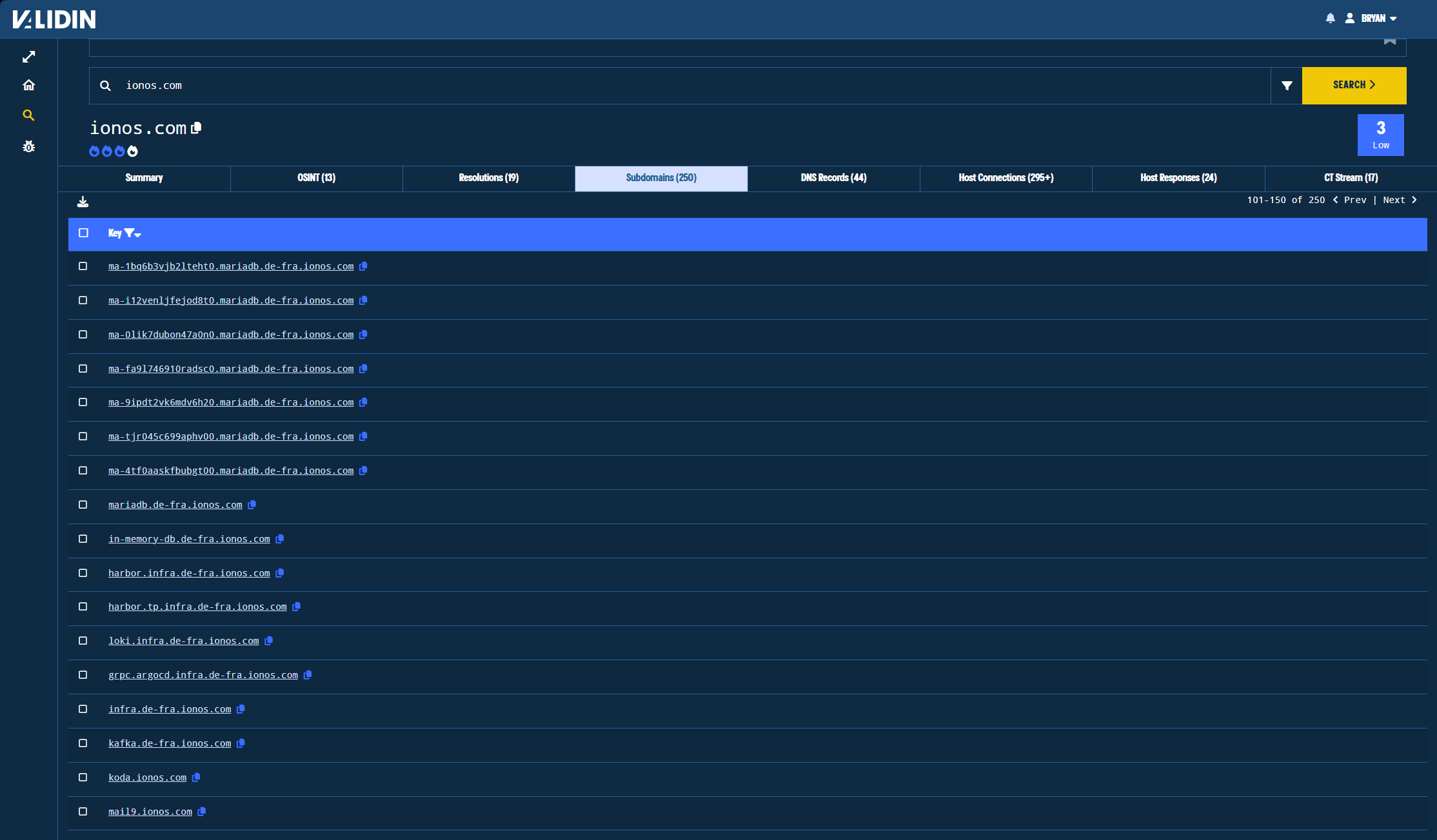The width and height of the screenshot is (1437, 840).
Task: Open the CT Stream (17) tab
Action: coord(1351,178)
